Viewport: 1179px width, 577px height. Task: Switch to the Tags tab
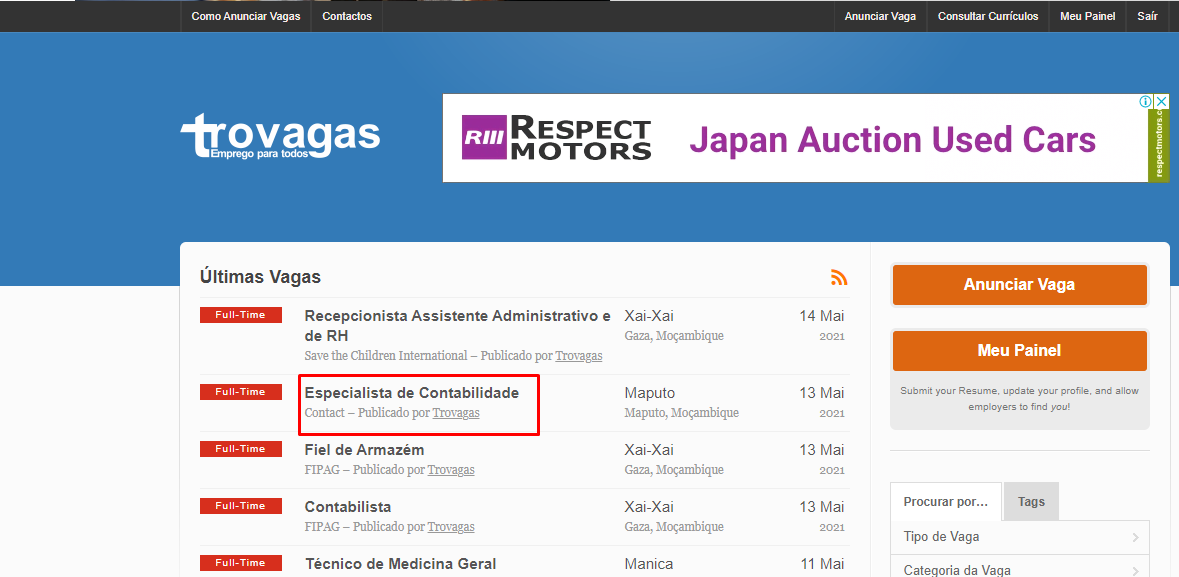(x=1031, y=502)
